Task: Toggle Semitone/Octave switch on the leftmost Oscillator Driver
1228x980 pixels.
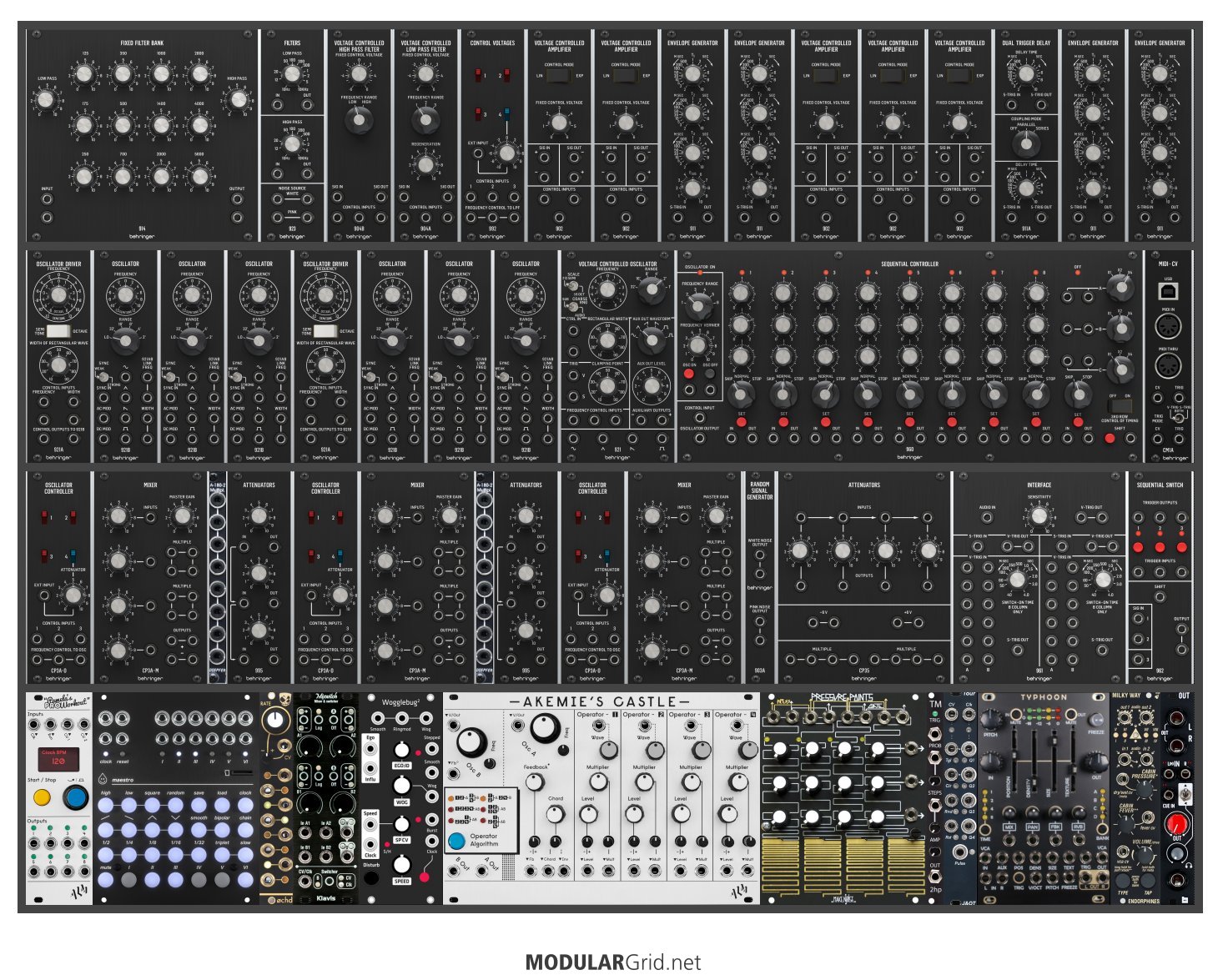Action: [x=58, y=332]
